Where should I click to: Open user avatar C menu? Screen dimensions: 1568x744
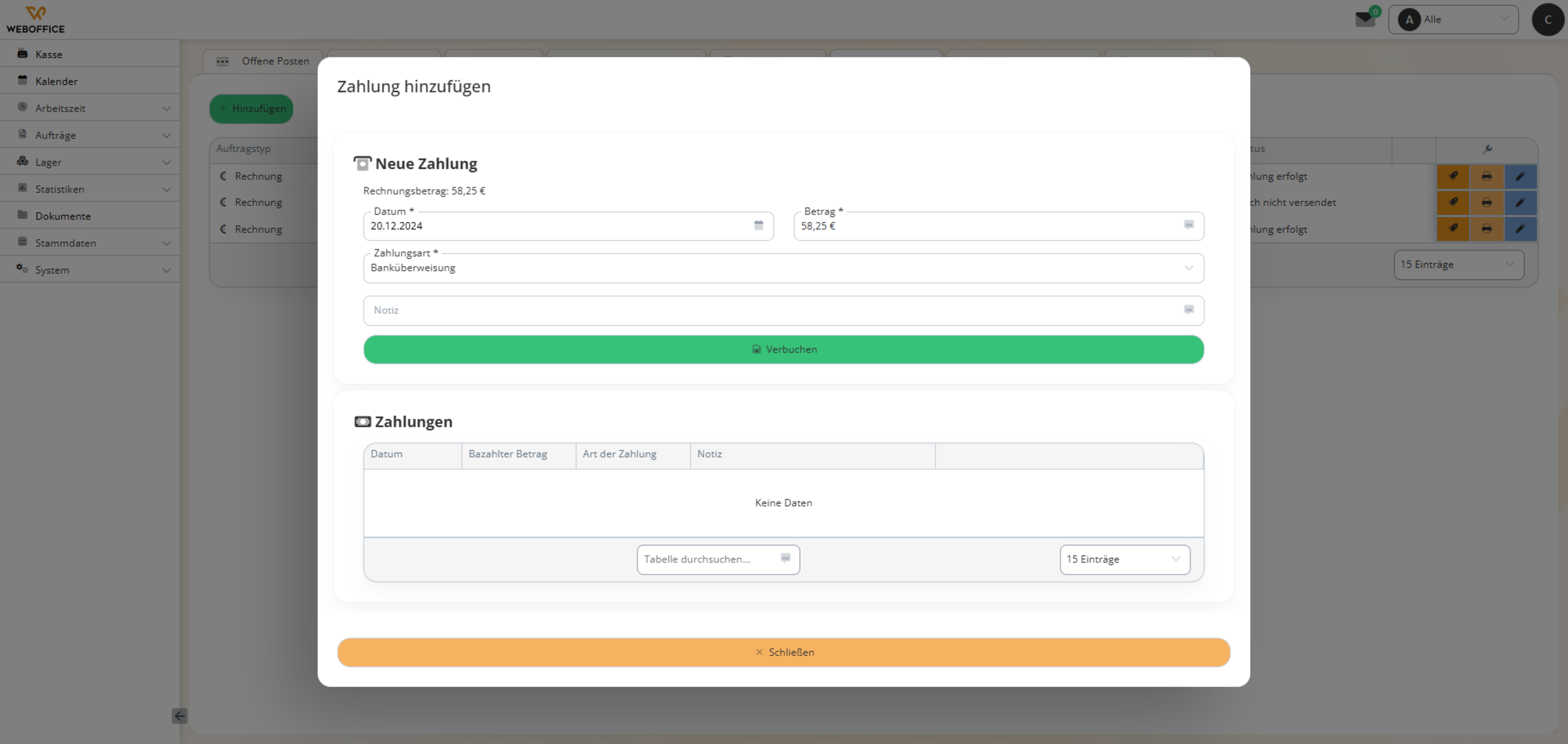coord(1547,19)
